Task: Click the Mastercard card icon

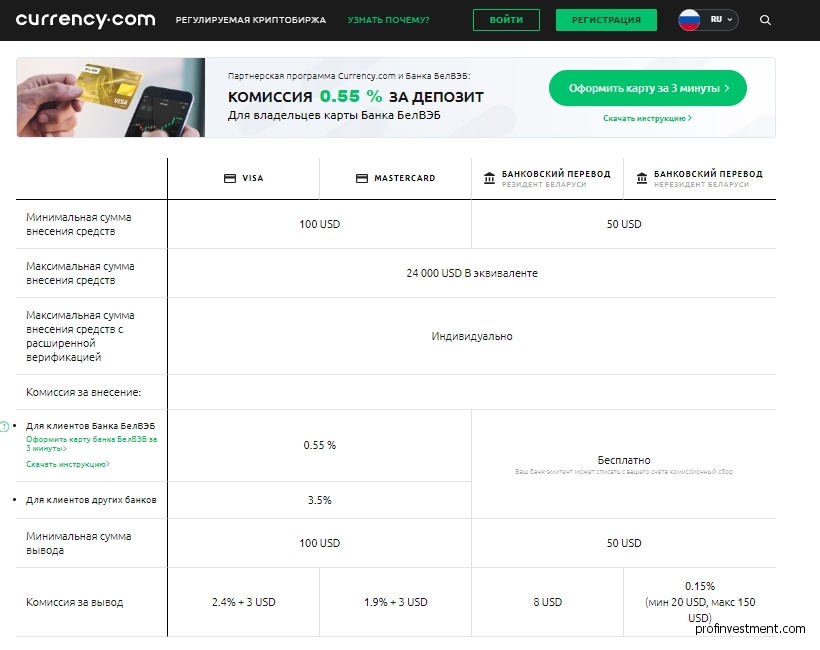Action: [x=361, y=178]
